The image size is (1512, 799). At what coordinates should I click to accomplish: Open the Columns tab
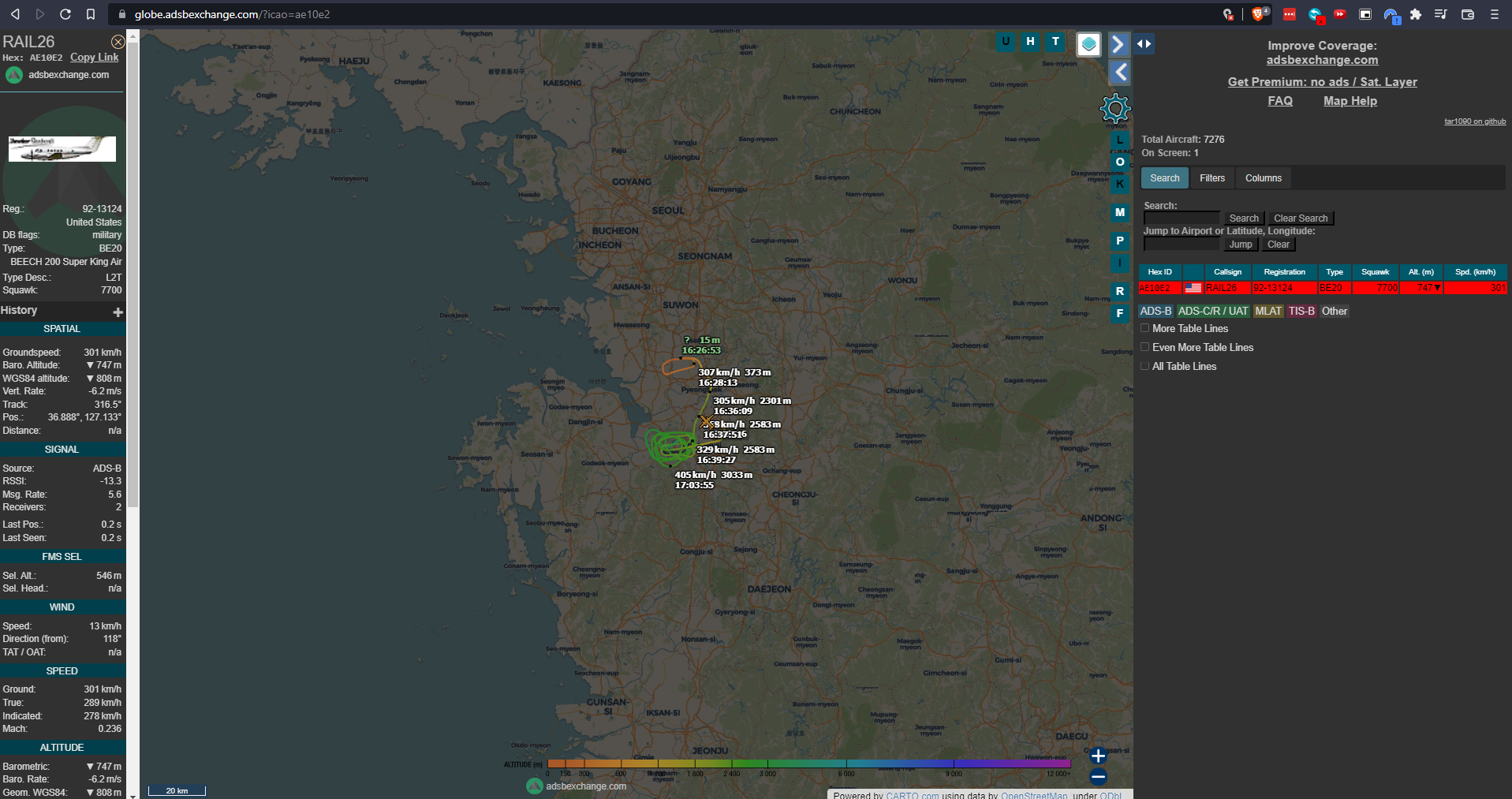tap(1264, 178)
